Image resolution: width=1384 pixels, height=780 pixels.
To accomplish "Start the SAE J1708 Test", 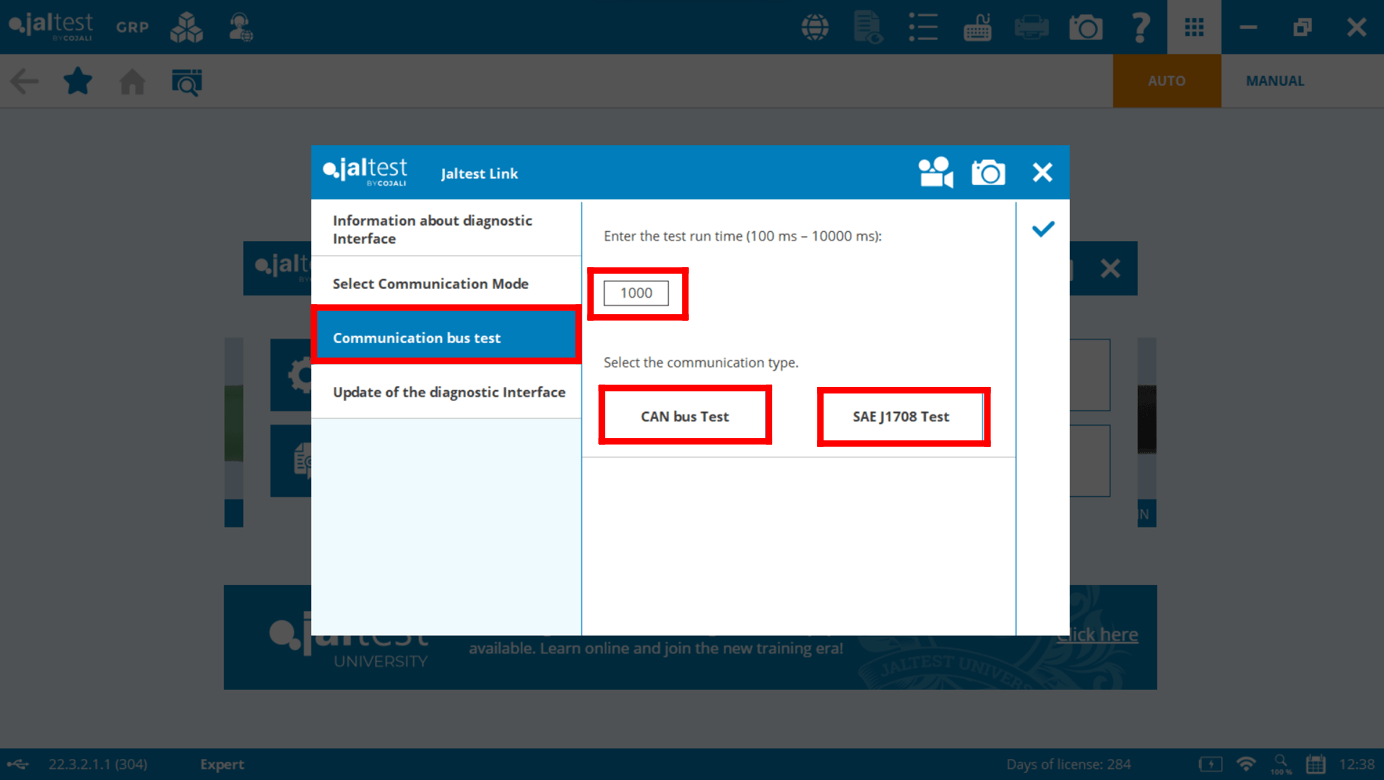I will [x=901, y=416].
